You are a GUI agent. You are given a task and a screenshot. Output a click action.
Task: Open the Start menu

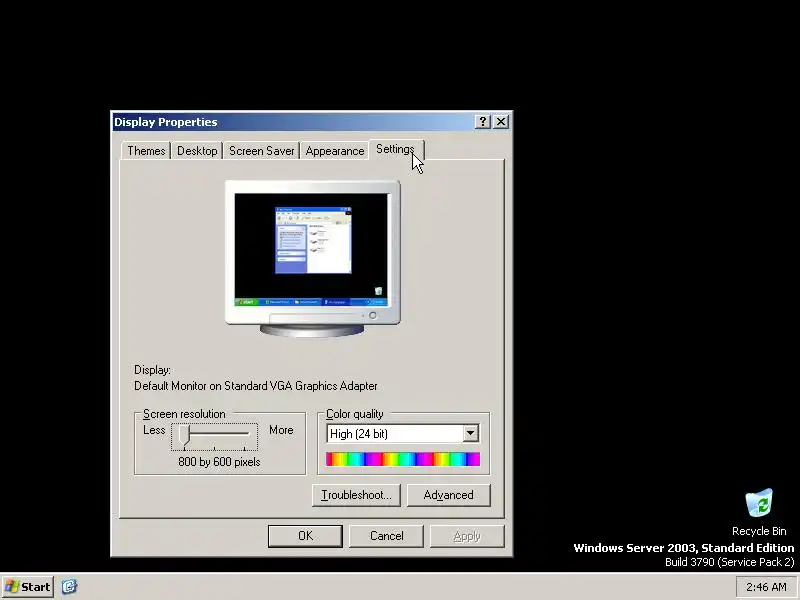pyautogui.click(x=28, y=587)
